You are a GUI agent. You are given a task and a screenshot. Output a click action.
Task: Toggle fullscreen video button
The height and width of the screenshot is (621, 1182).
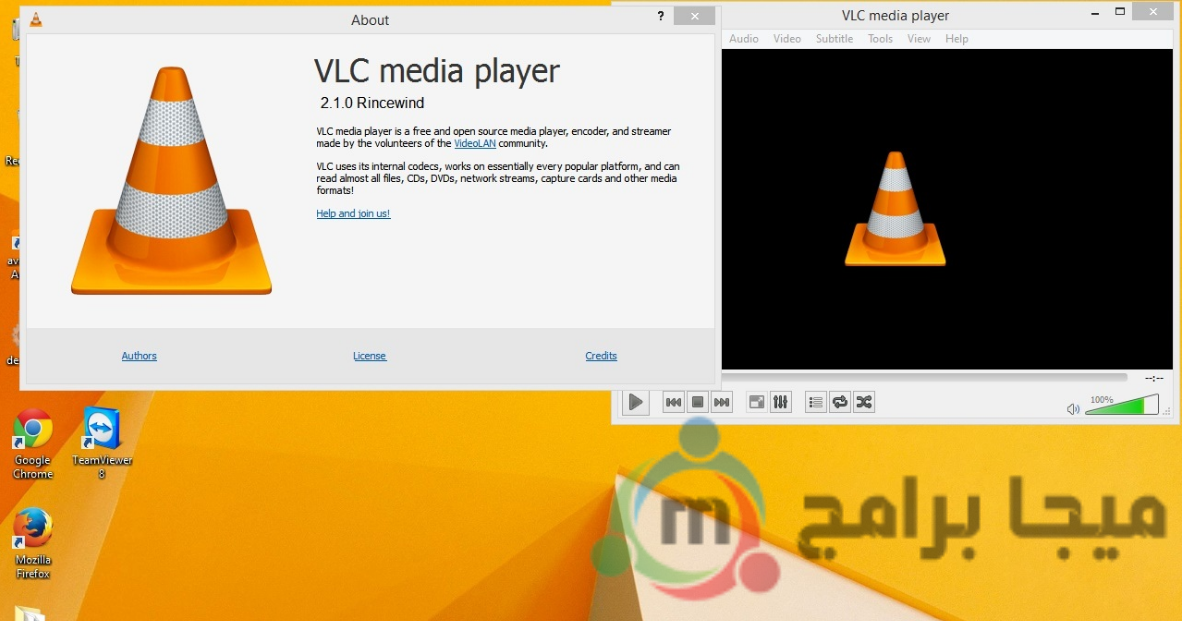click(x=756, y=402)
